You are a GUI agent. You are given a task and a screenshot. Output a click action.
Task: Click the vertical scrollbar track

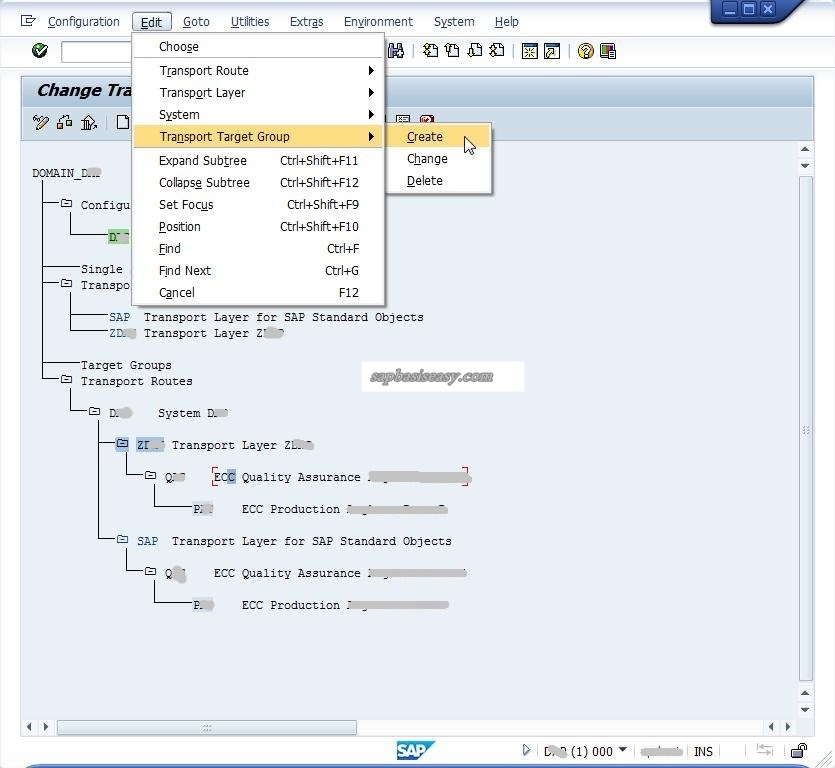tap(806, 429)
